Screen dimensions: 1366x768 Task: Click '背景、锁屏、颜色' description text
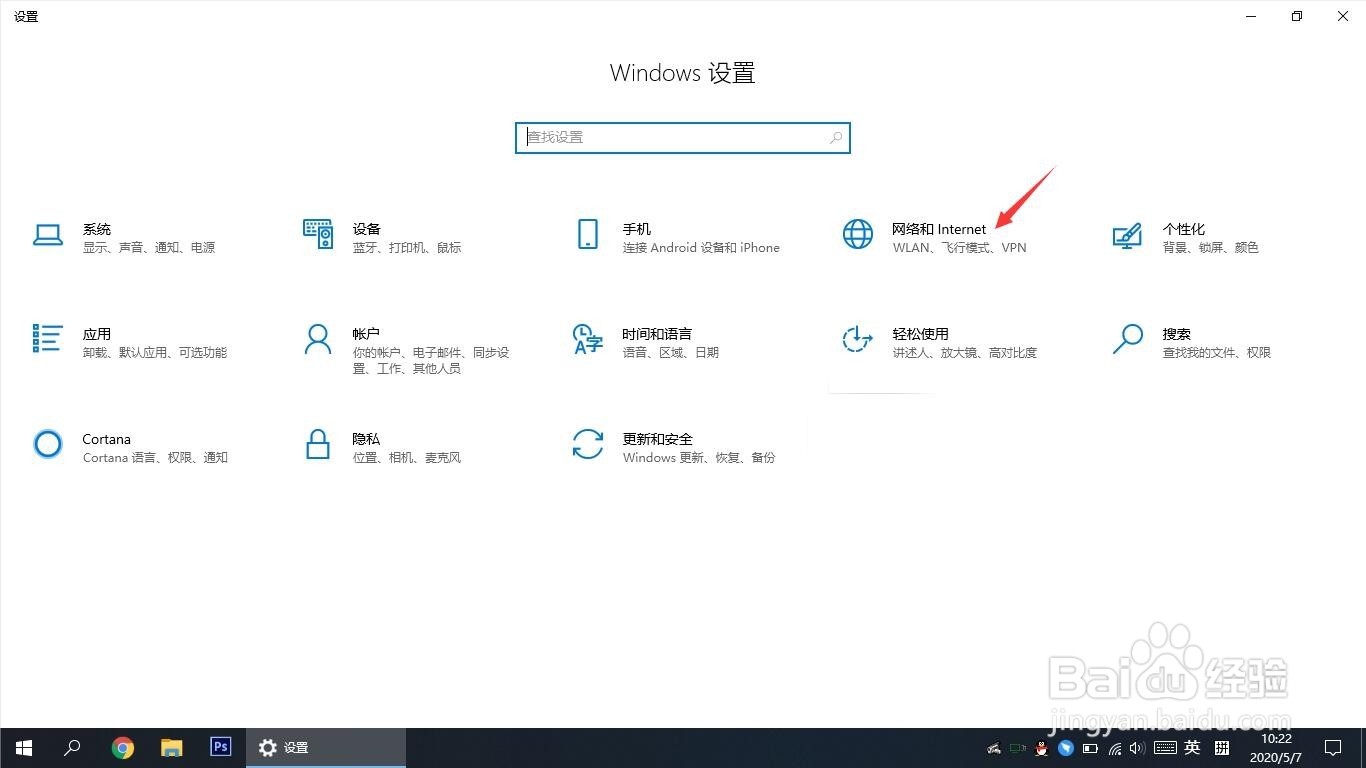pyautogui.click(x=1210, y=248)
